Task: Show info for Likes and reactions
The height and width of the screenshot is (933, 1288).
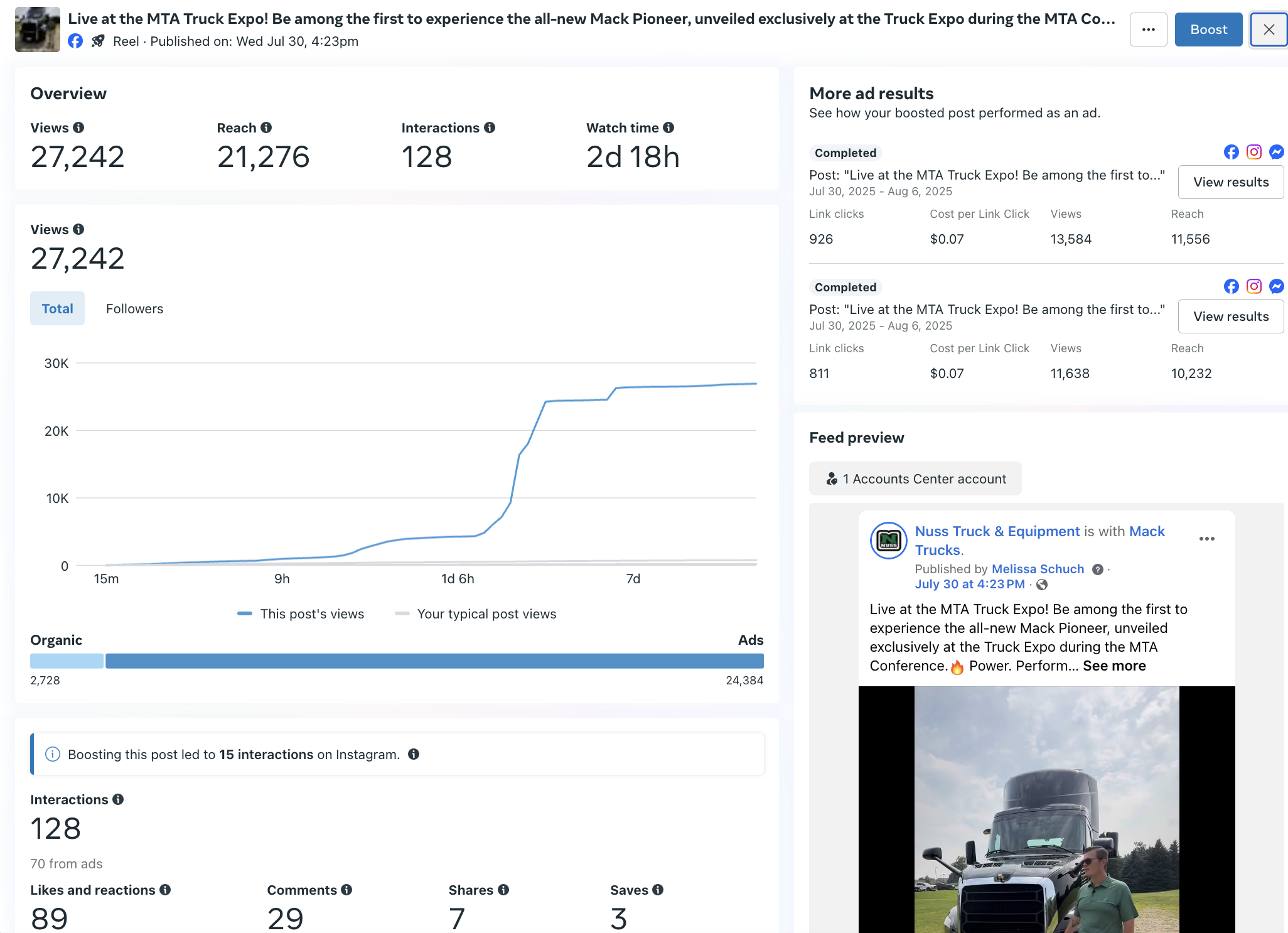Action: coord(165,890)
